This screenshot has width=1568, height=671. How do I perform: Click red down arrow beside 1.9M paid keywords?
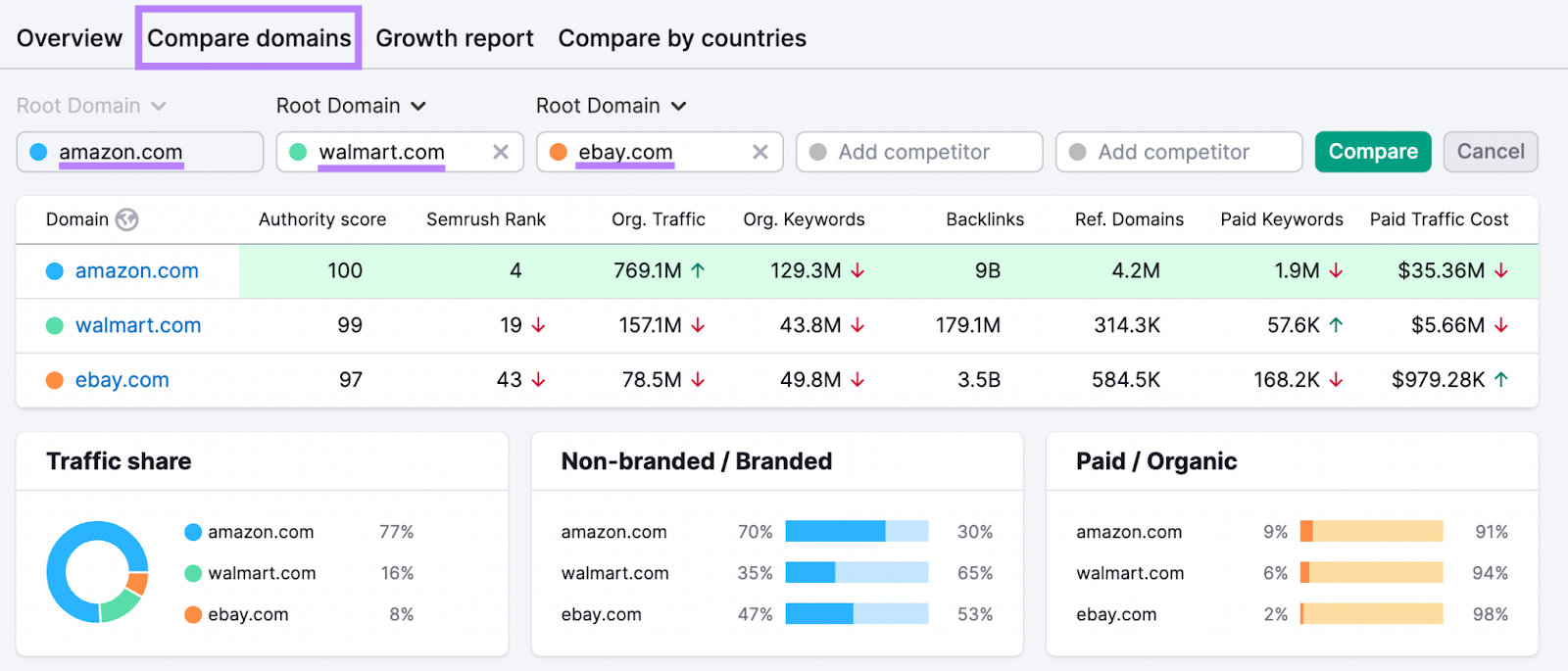pos(1336,270)
